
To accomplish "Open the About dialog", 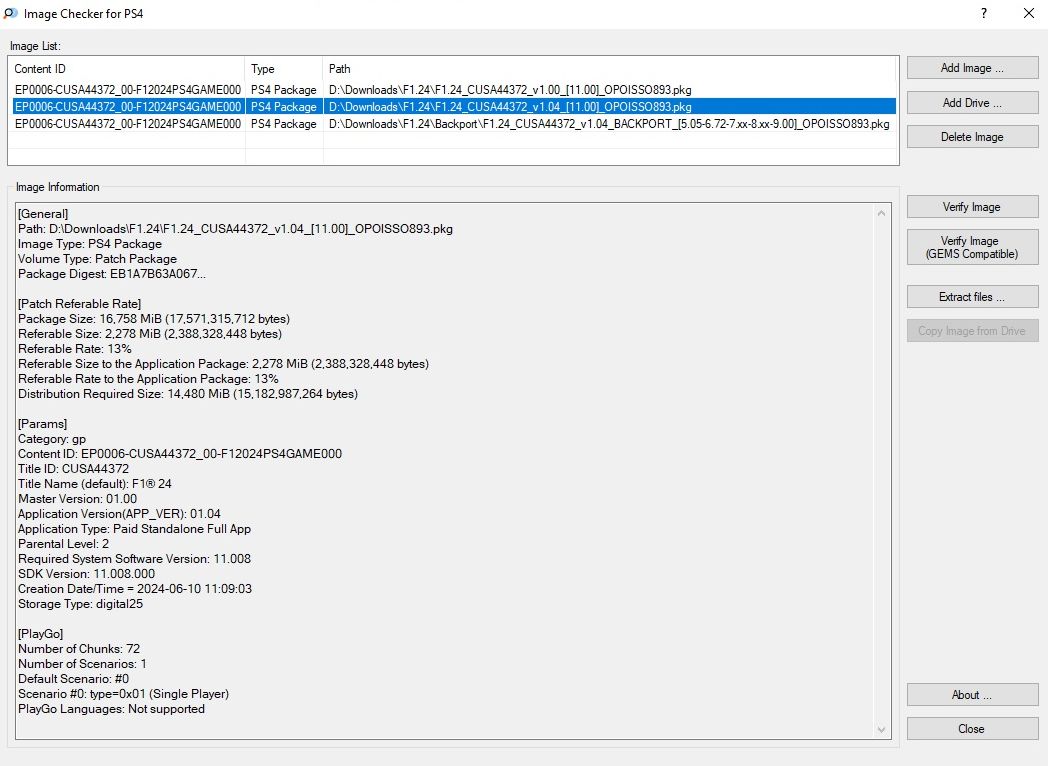I will (x=972, y=695).
